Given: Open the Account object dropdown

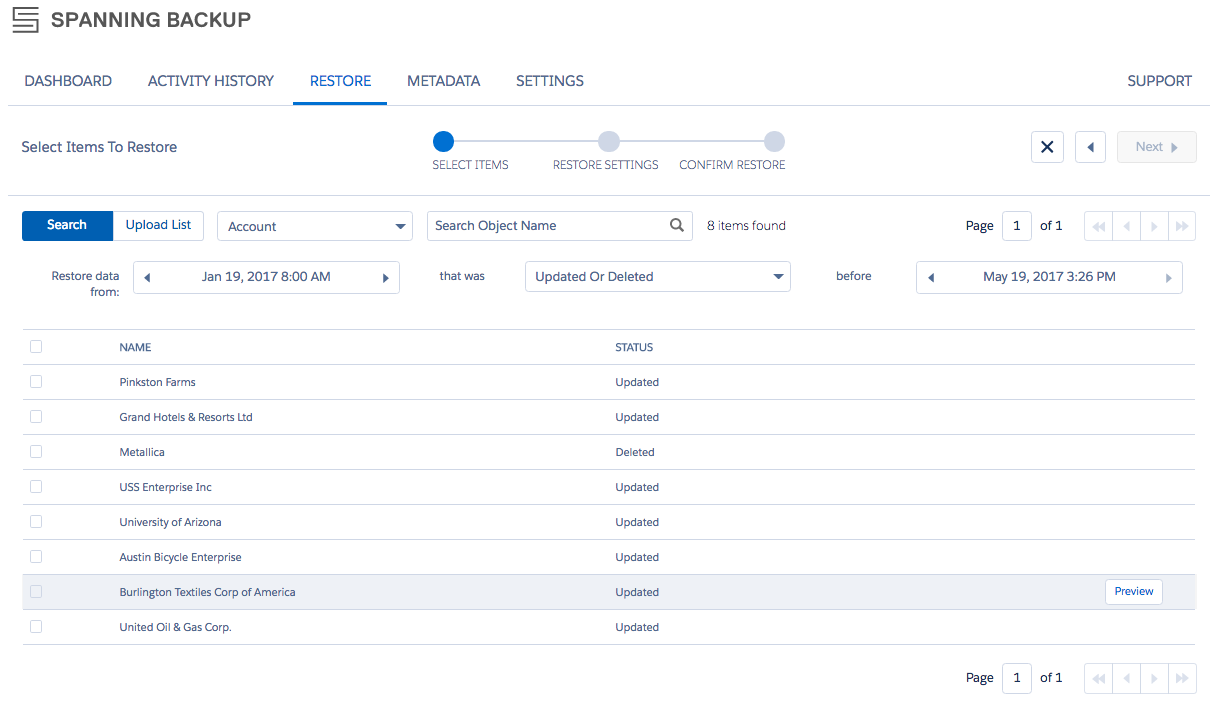Looking at the screenshot, I should pyautogui.click(x=314, y=226).
